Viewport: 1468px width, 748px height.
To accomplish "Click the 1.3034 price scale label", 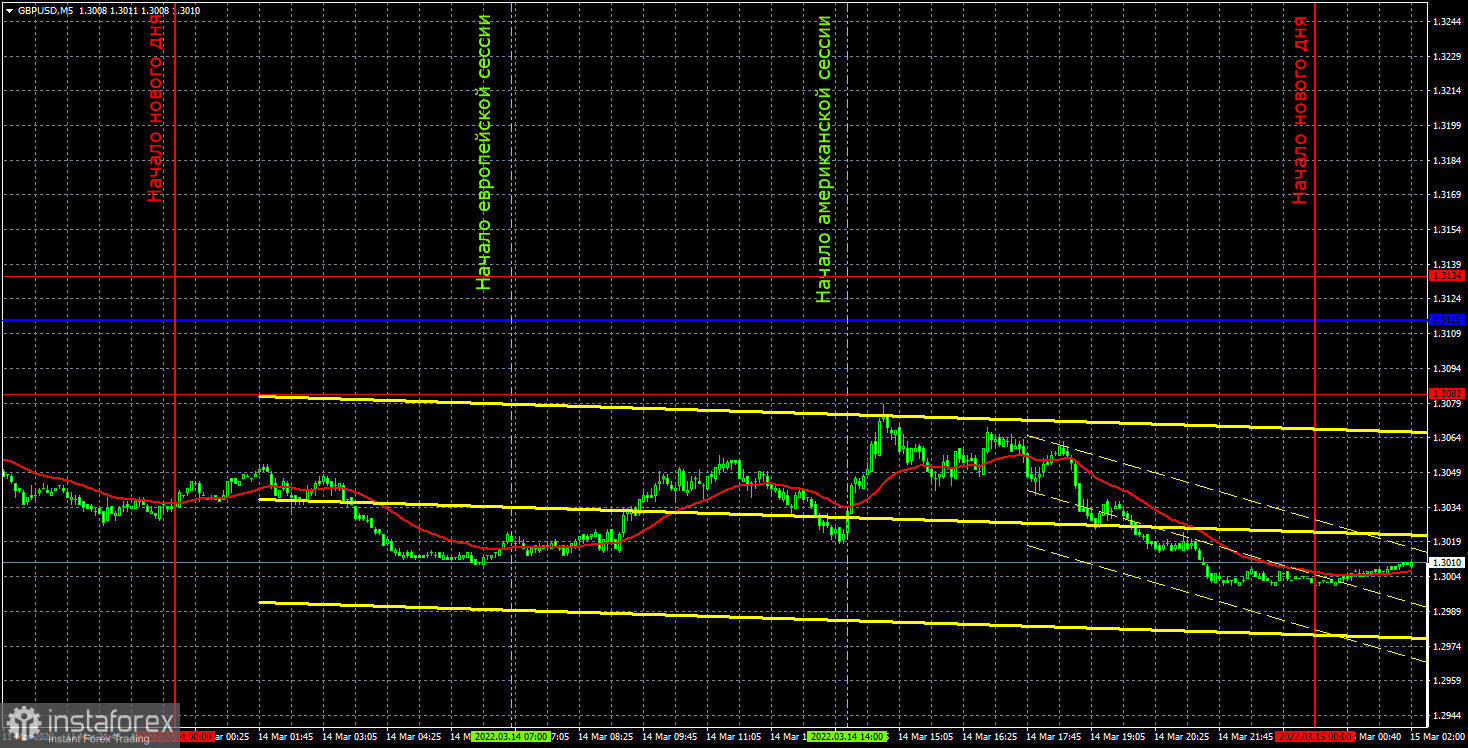I will pyautogui.click(x=1446, y=508).
